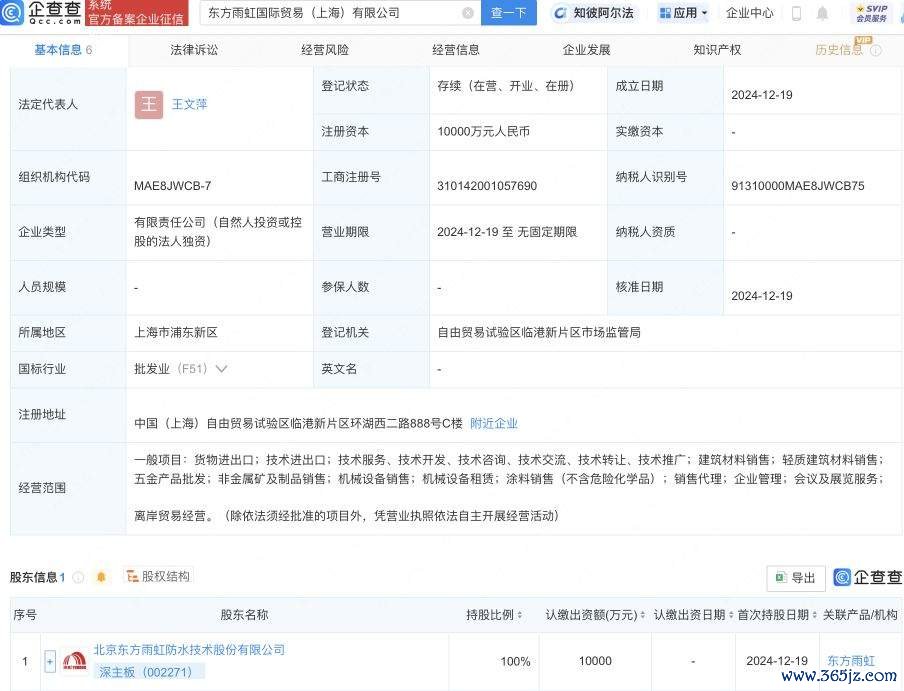Expand shareholder row plus icon
The image size is (904, 691).
pos(50,661)
